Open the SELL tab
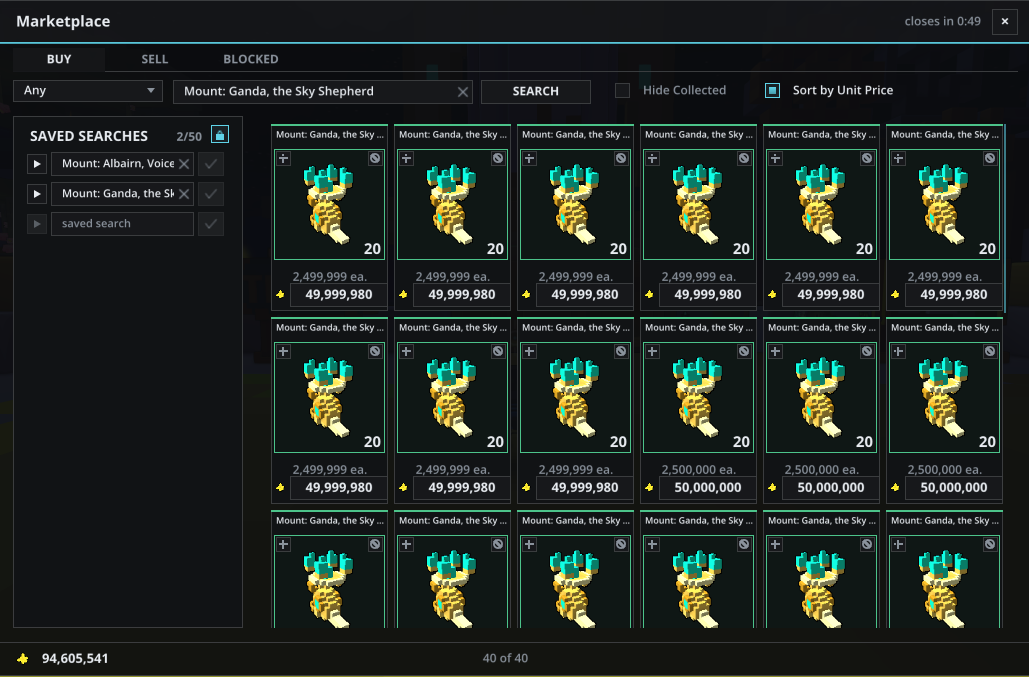The width and height of the screenshot is (1029, 677). 155,59
